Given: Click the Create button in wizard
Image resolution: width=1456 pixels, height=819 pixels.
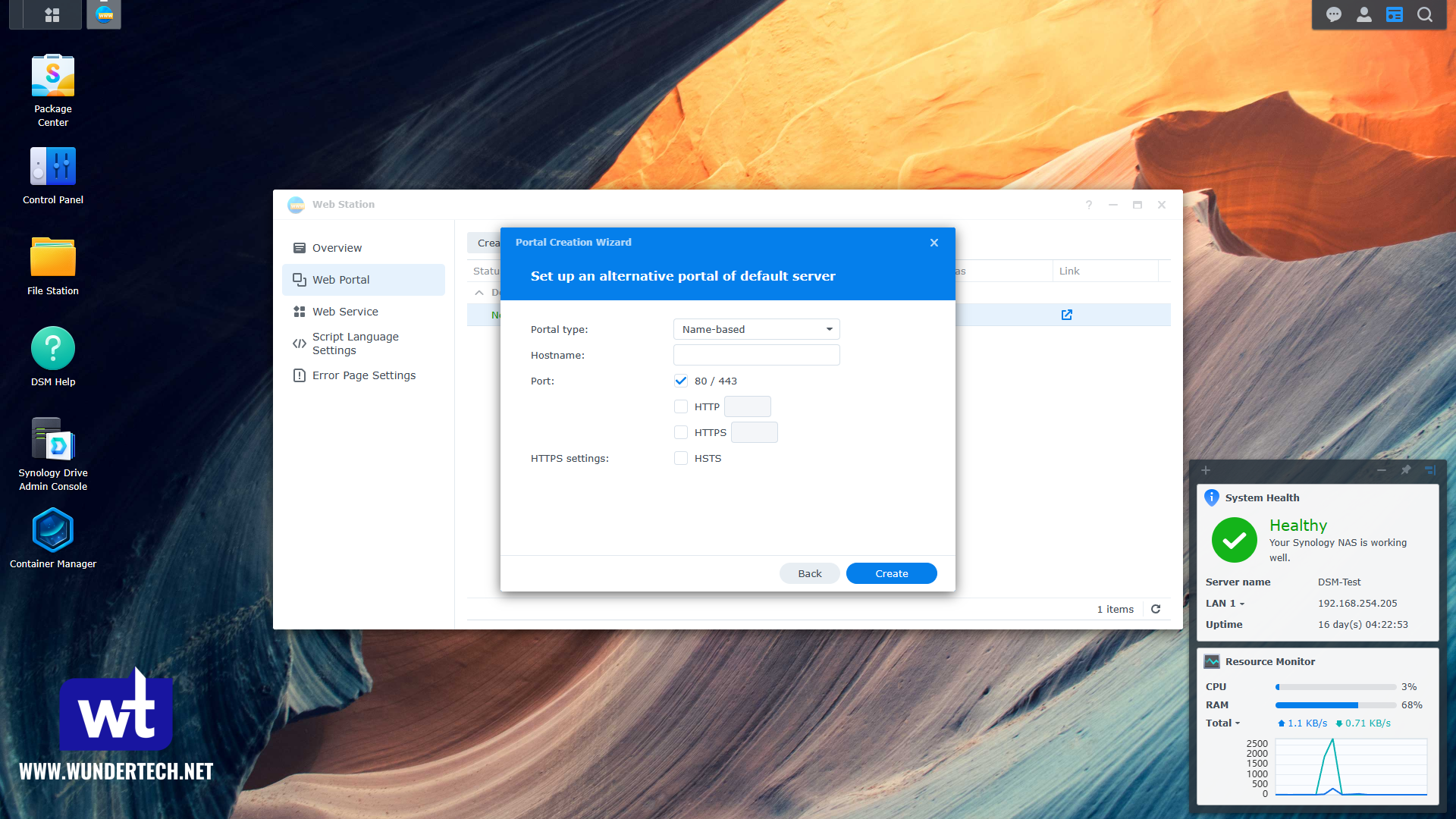Looking at the screenshot, I should pyautogui.click(x=891, y=573).
